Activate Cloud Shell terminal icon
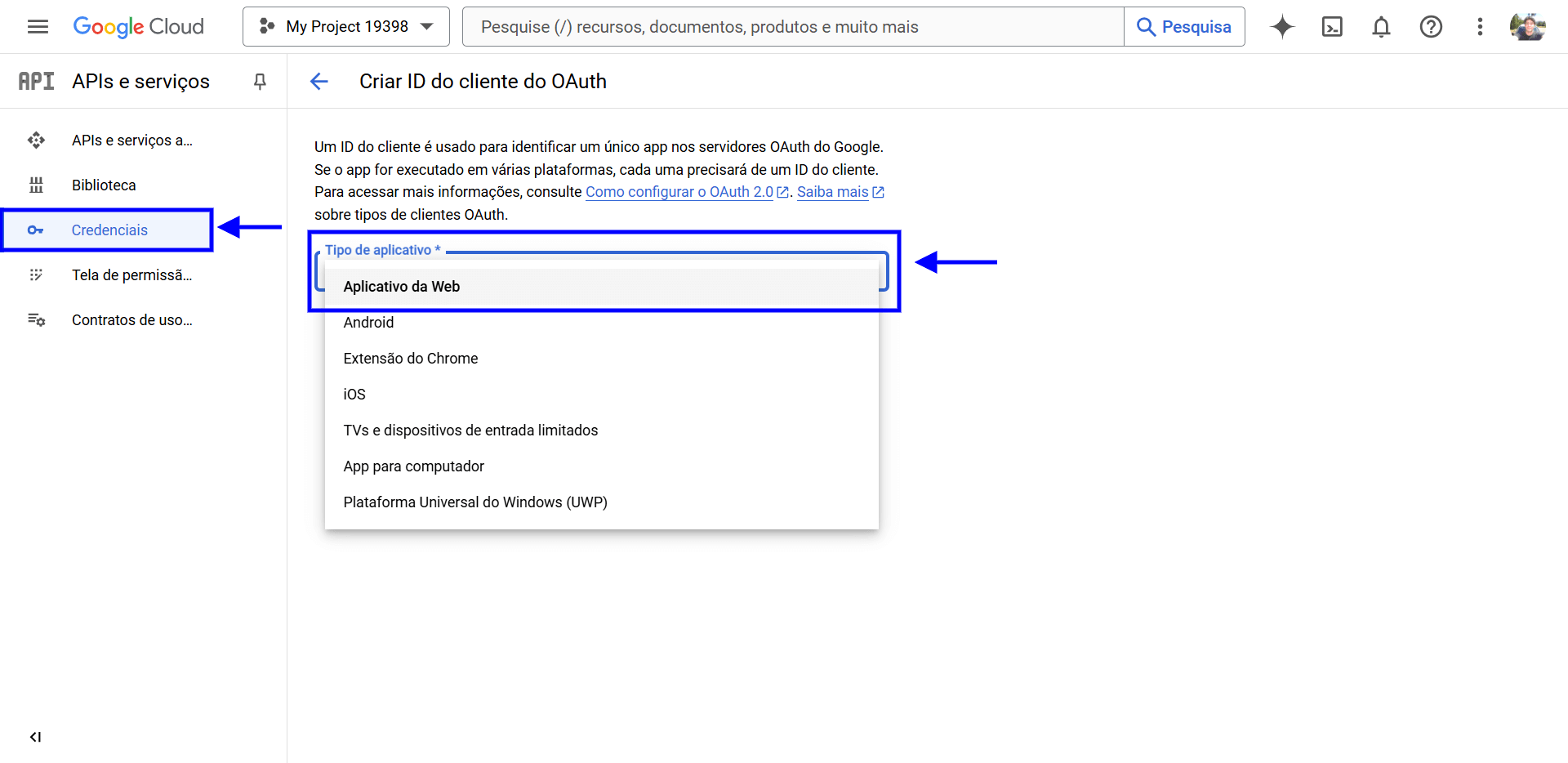 [1332, 27]
